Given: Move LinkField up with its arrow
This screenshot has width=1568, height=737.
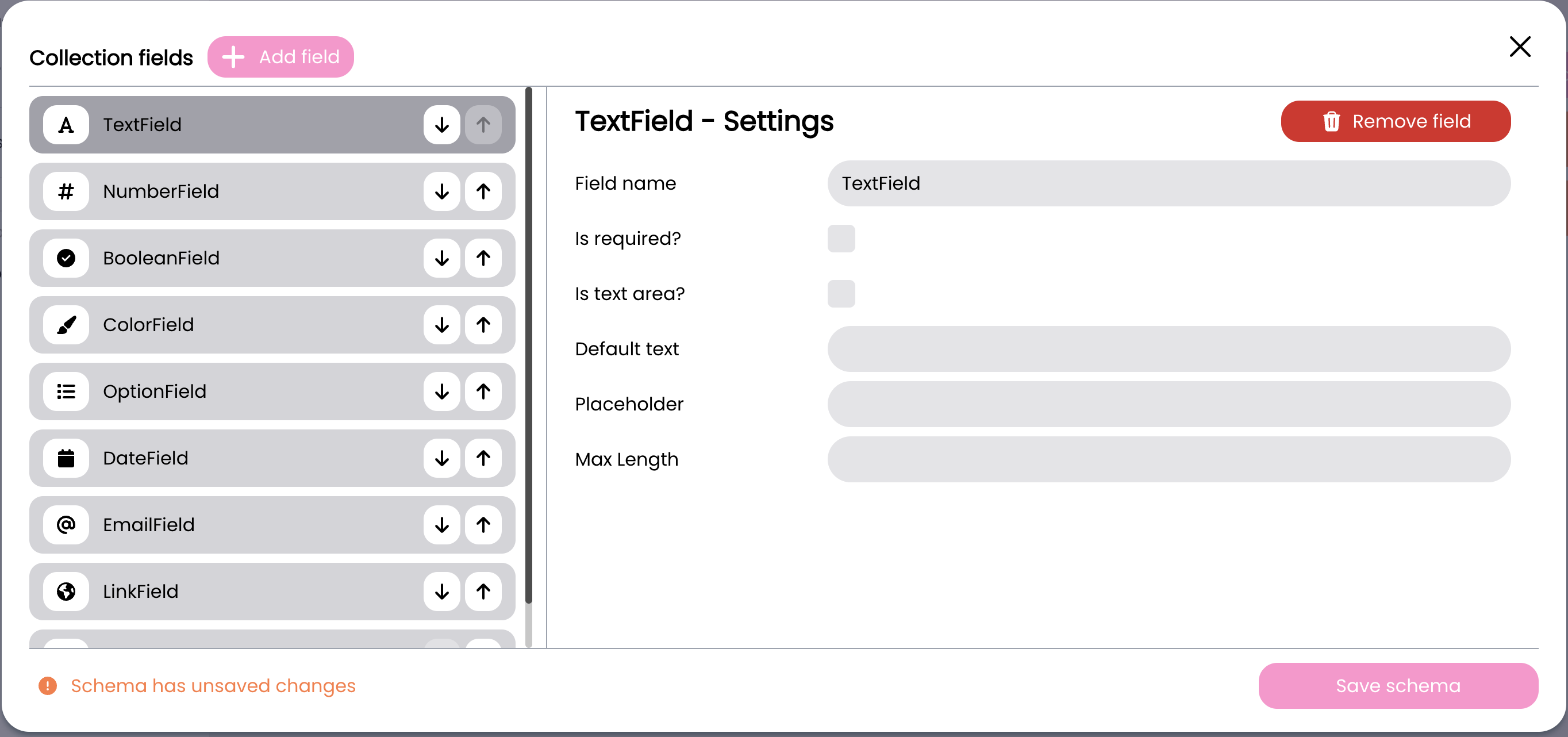Looking at the screenshot, I should pos(483,592).
